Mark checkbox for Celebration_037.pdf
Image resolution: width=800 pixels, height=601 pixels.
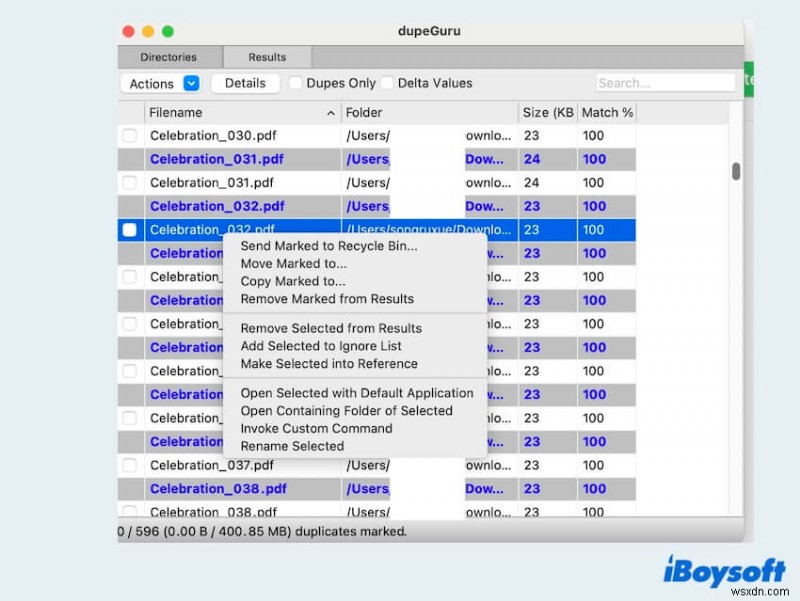click(130, 465)
